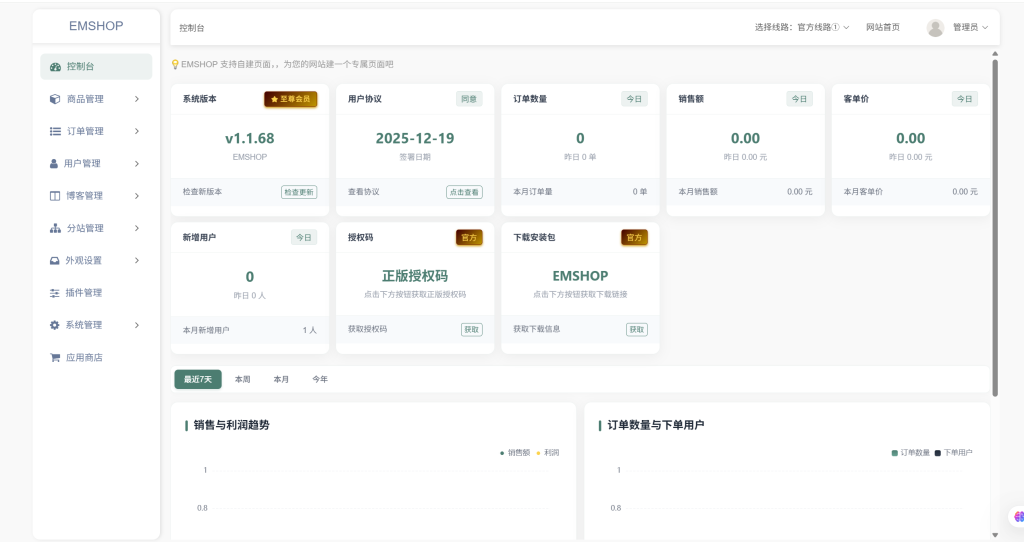Click the date 2025-12-19

(x=415, y=138)
